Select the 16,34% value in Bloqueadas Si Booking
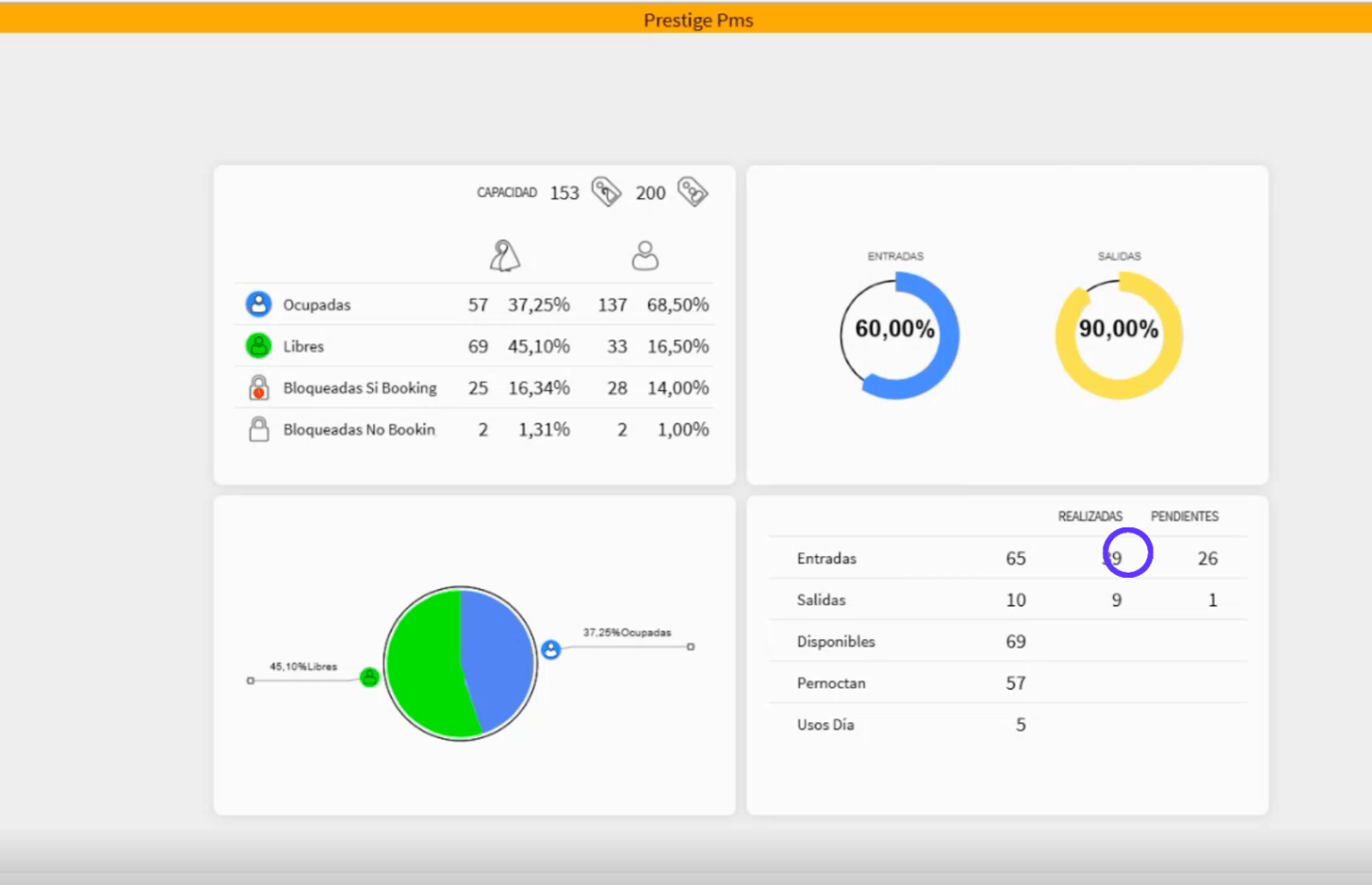The height and width of the screenshot is (885, 1372). [539, 388]
